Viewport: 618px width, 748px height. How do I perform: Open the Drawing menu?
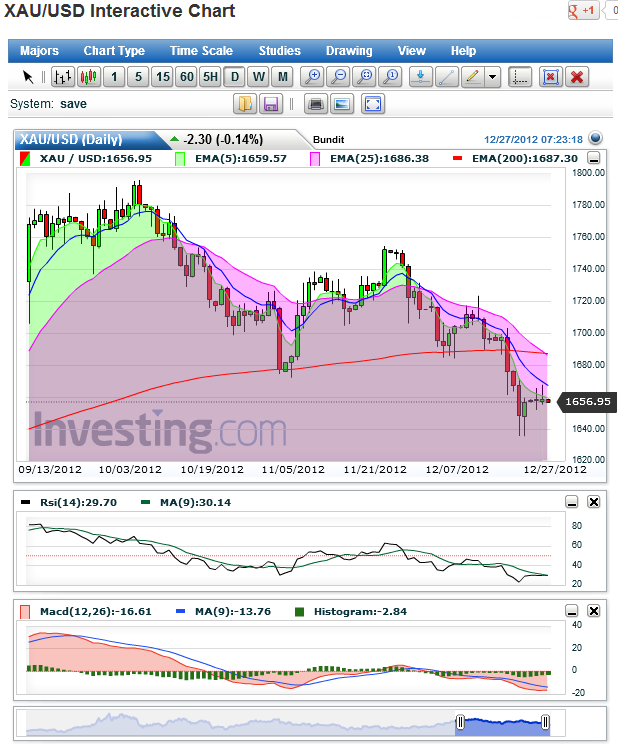click(x=349, y=51)
